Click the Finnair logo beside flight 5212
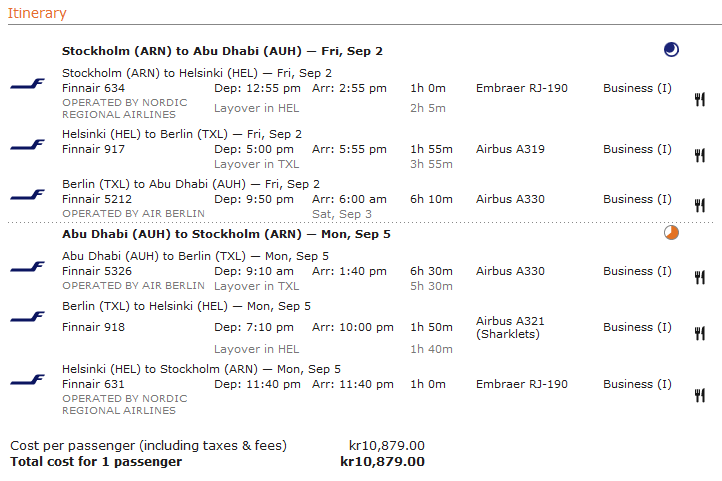The width and height of the screenshot is (722, 481). tap(28, 195)
